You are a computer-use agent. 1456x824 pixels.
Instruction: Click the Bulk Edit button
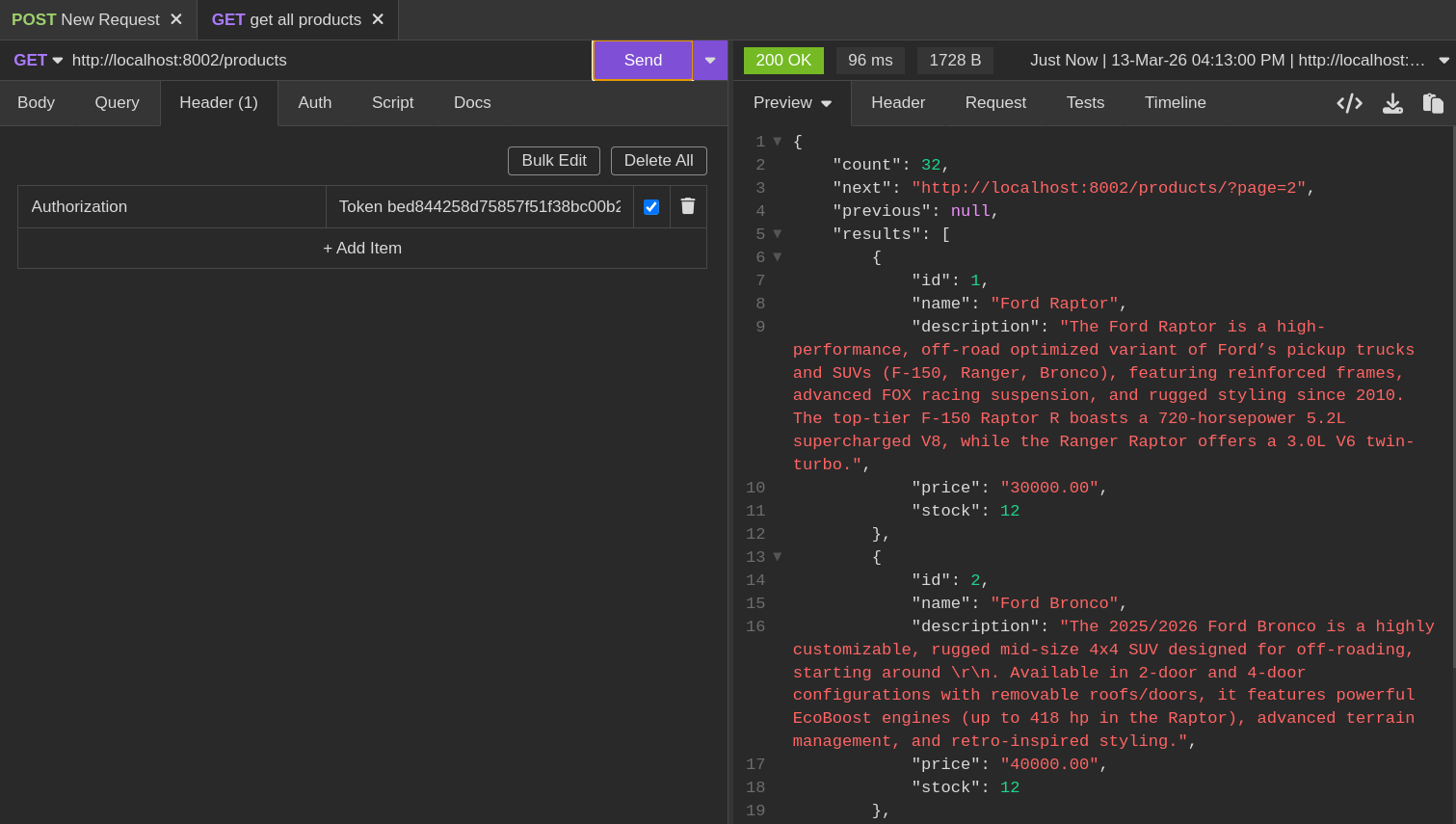click(553, 161)
